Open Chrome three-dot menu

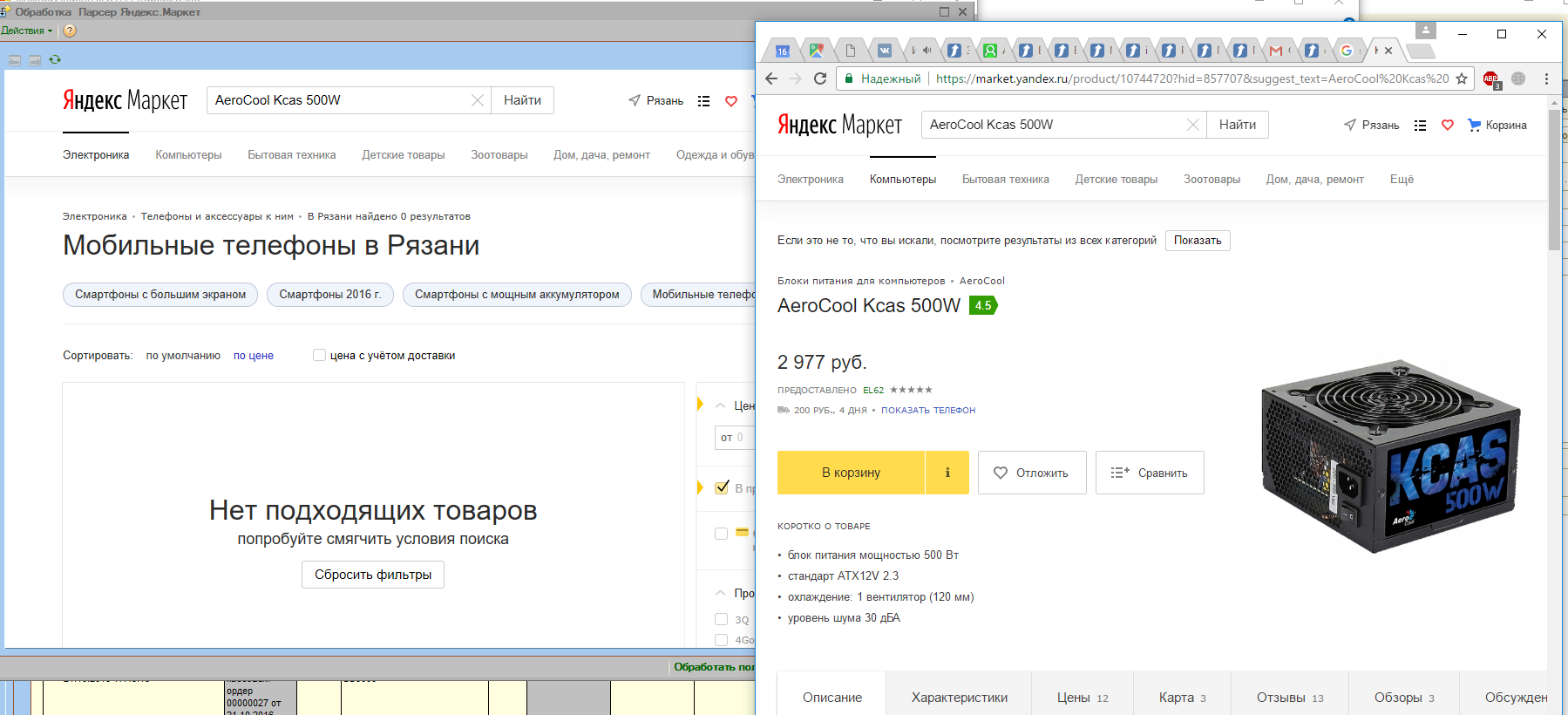point(1546,78)
